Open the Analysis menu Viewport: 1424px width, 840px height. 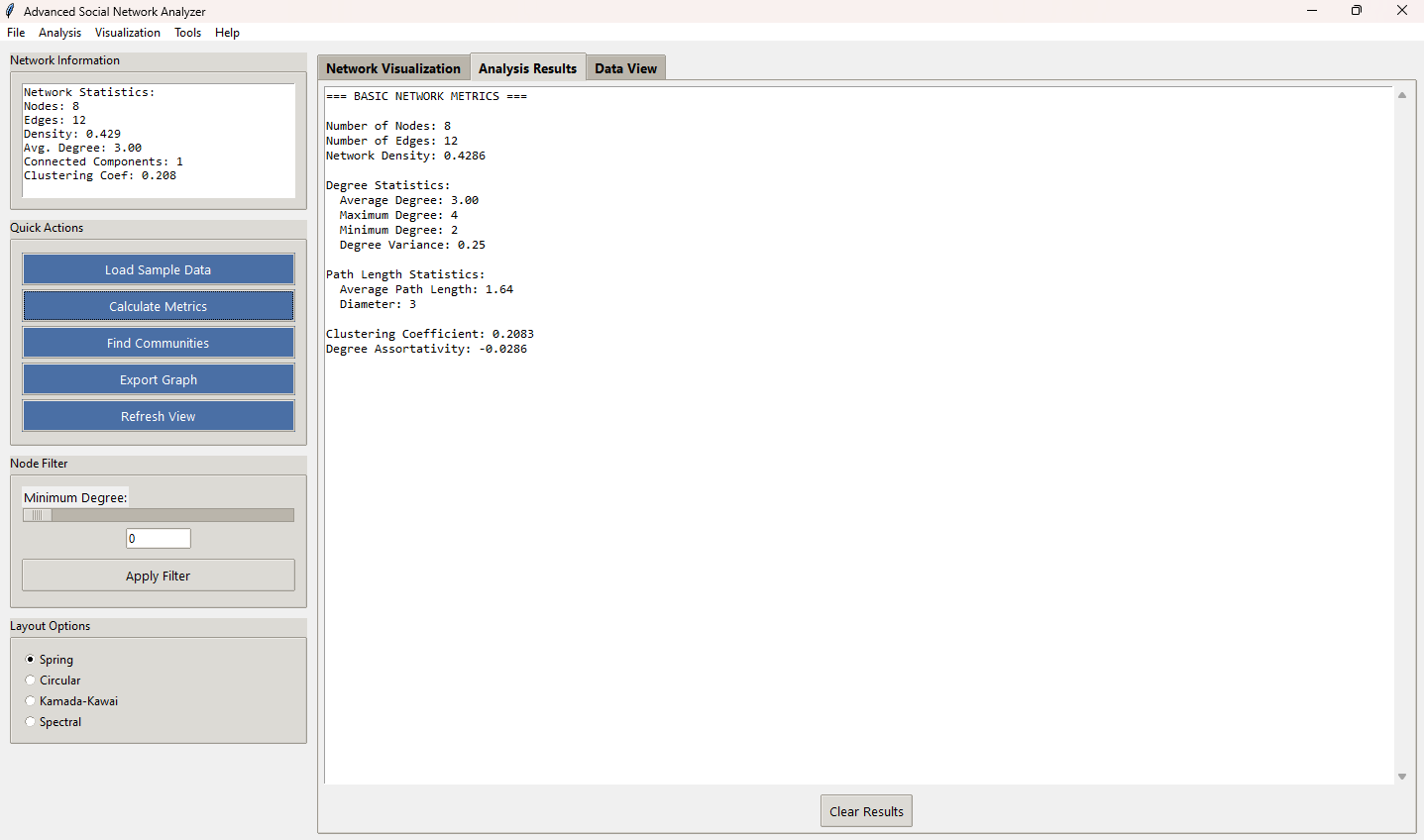(x=59, y=33)
